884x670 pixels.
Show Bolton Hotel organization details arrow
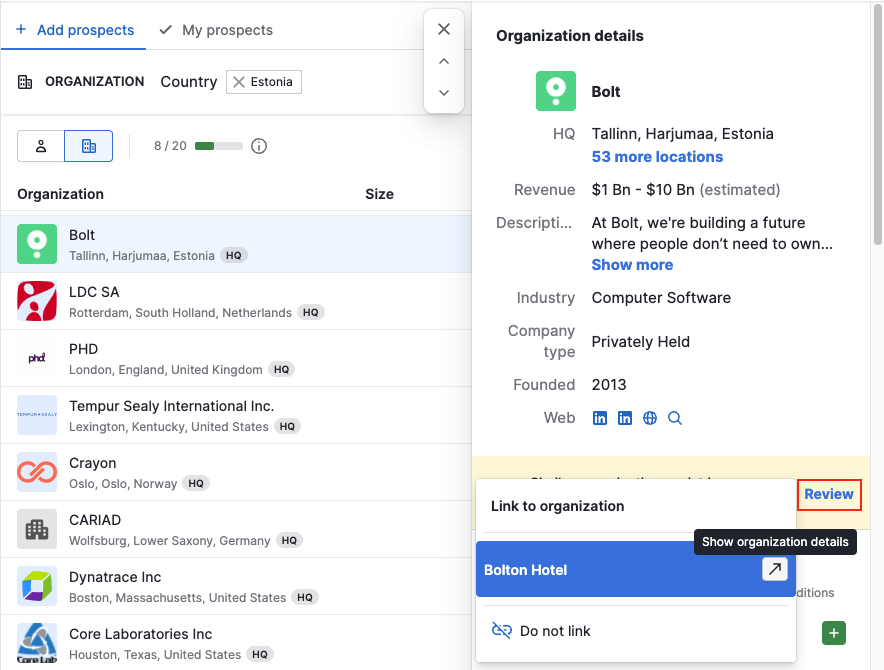click(x=774, y=569)
